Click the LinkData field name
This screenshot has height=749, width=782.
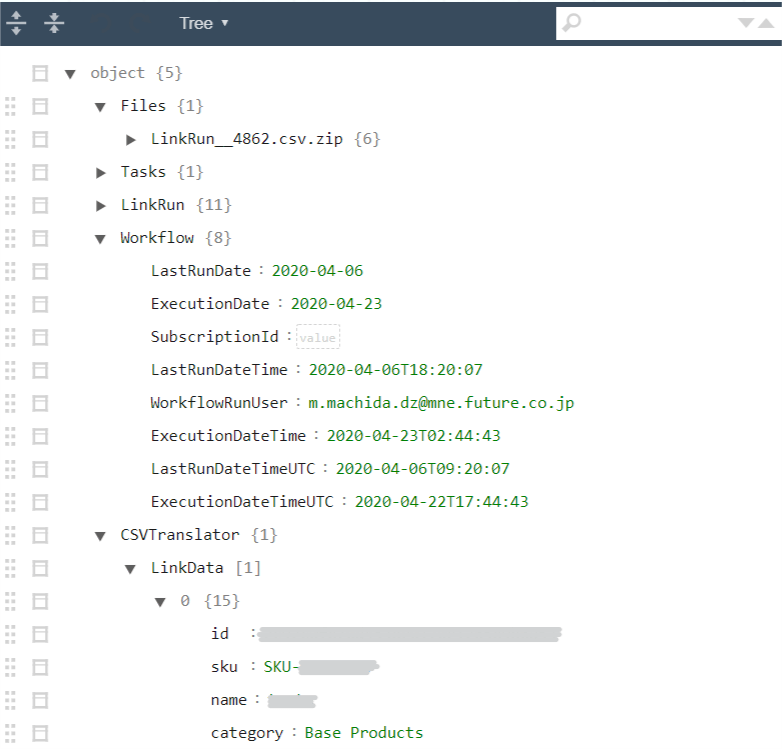click(x=187, y=568)
